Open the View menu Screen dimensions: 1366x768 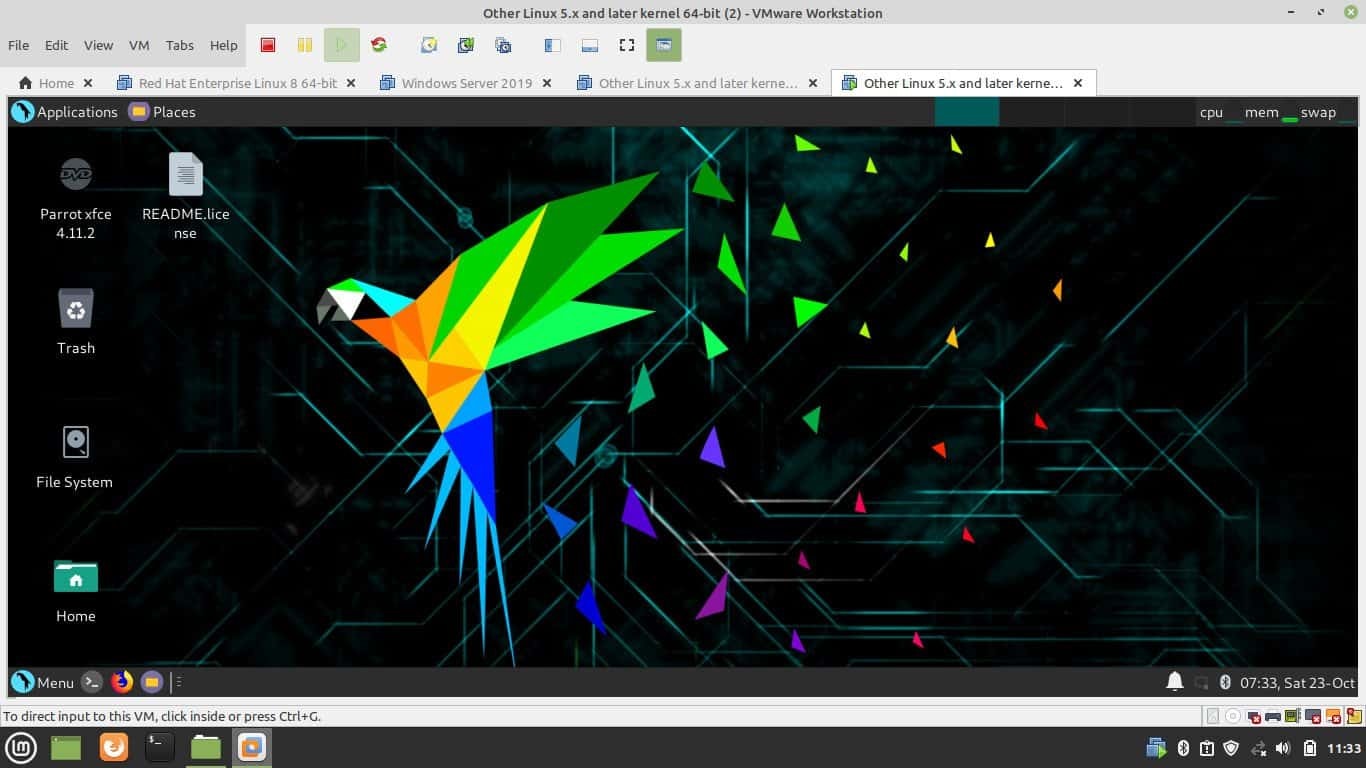(x=98, y=45)
